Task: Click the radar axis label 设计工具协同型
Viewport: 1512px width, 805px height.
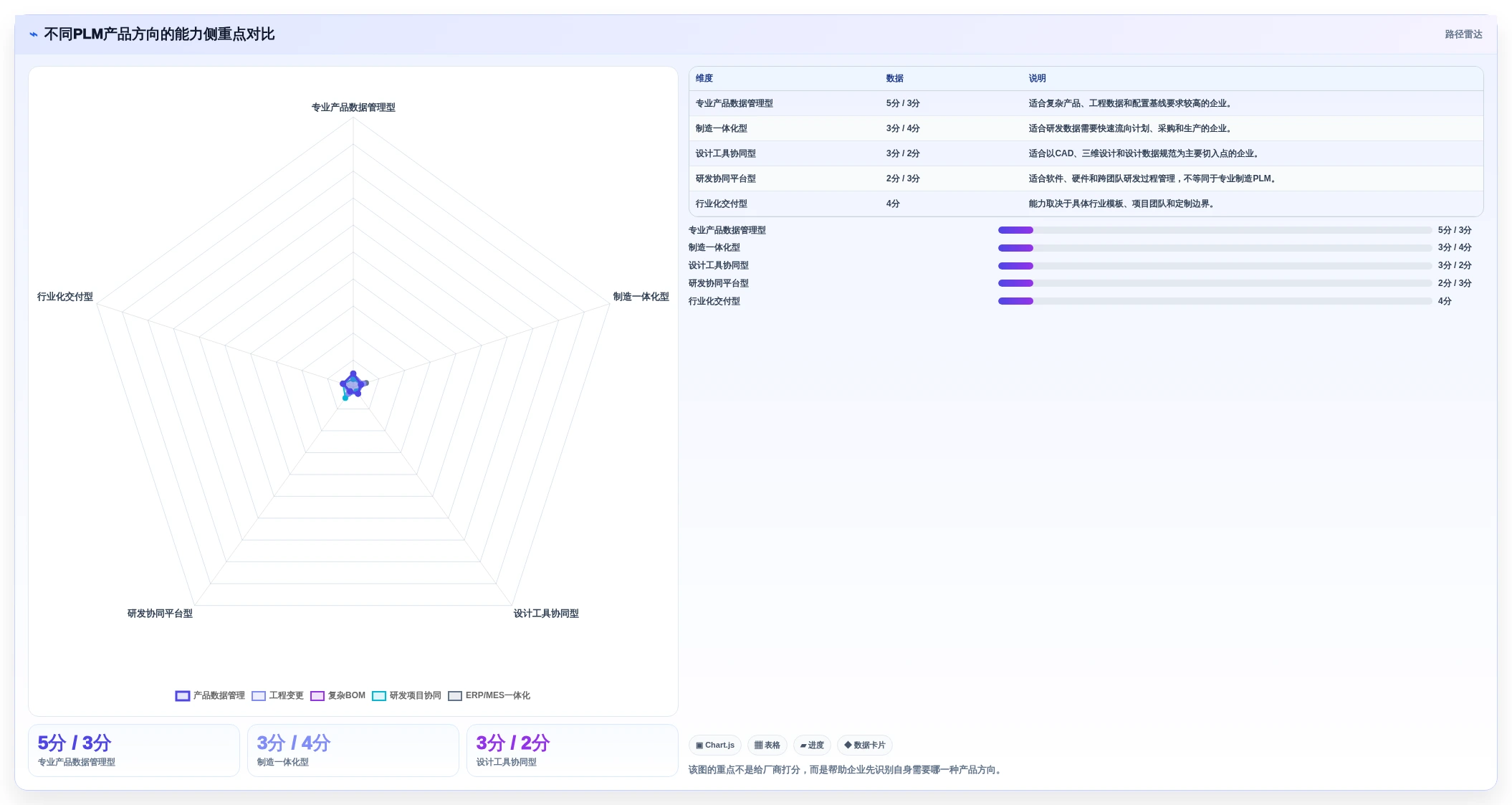Action: (x=546, y=614)
